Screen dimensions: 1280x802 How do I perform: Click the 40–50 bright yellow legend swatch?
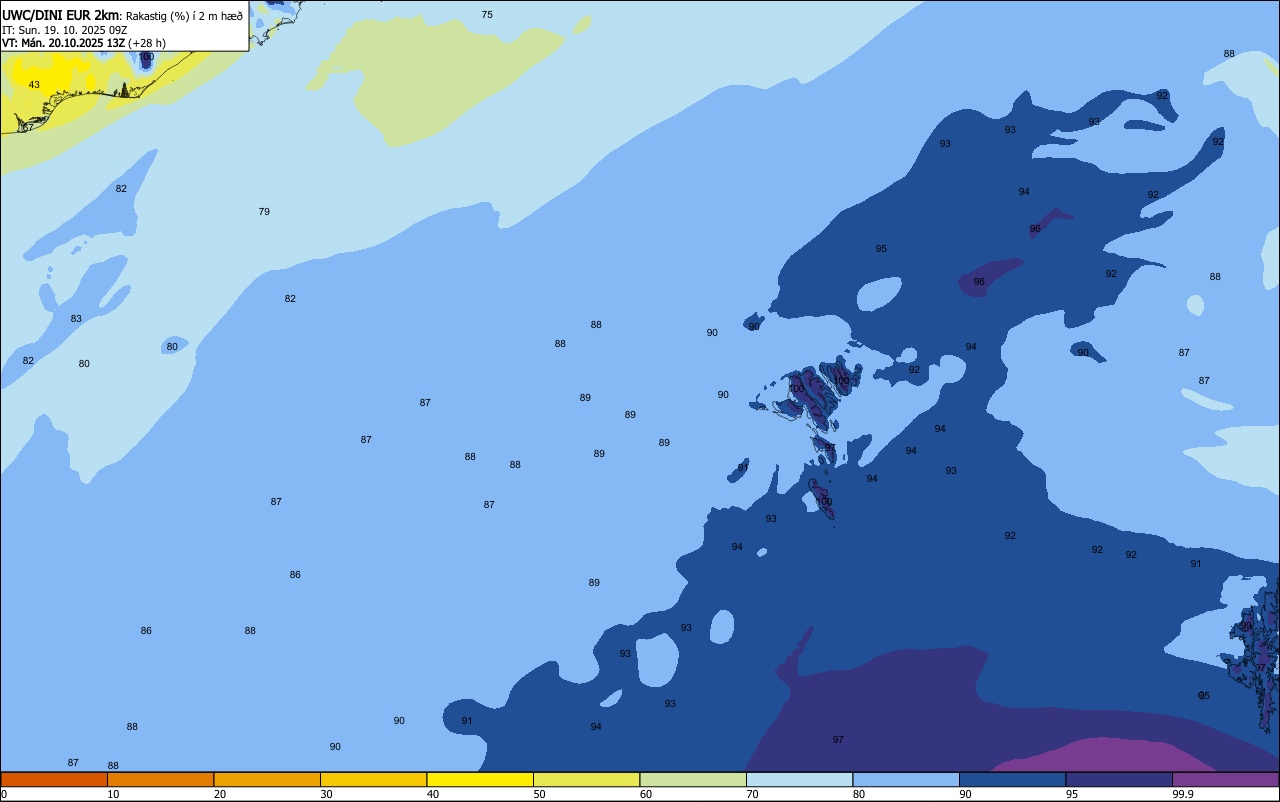click(x=480, y=779)
